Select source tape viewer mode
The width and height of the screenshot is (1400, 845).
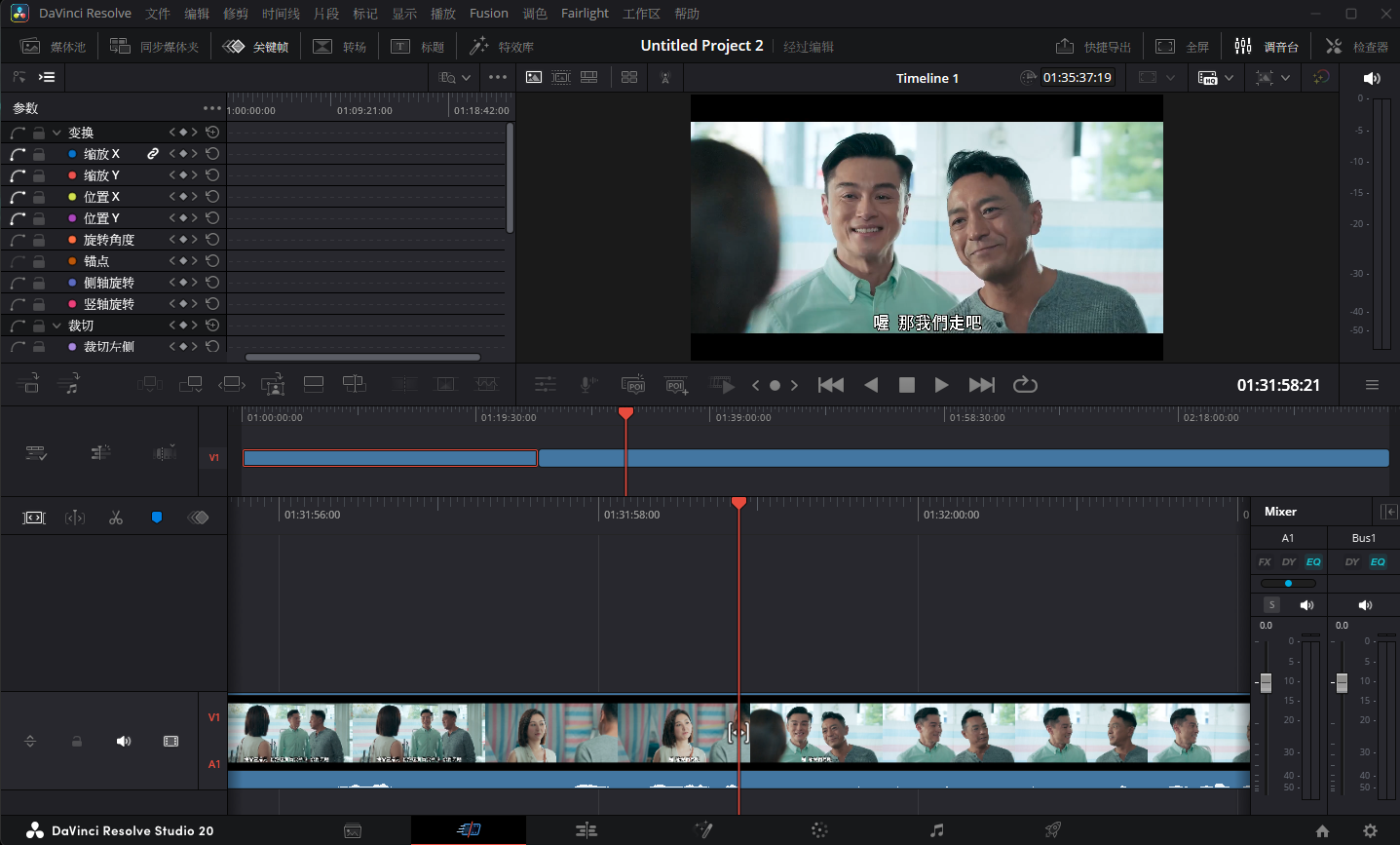[561, 77]
